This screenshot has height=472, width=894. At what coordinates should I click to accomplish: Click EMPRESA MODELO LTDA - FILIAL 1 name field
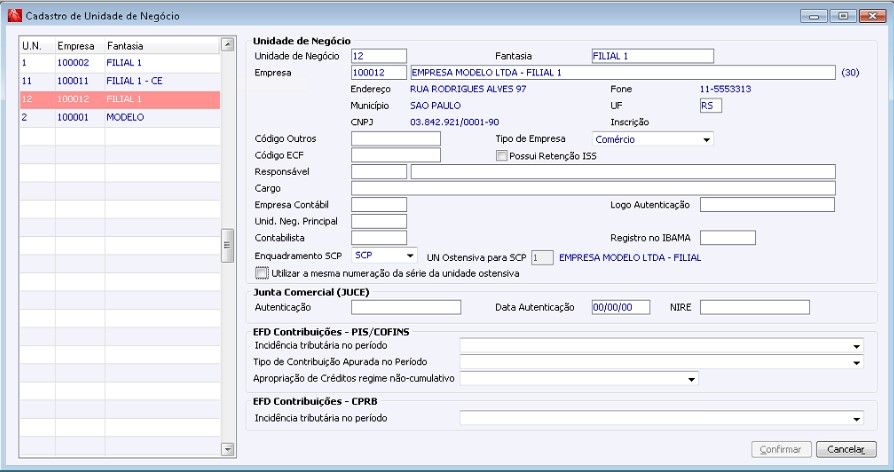623,72
